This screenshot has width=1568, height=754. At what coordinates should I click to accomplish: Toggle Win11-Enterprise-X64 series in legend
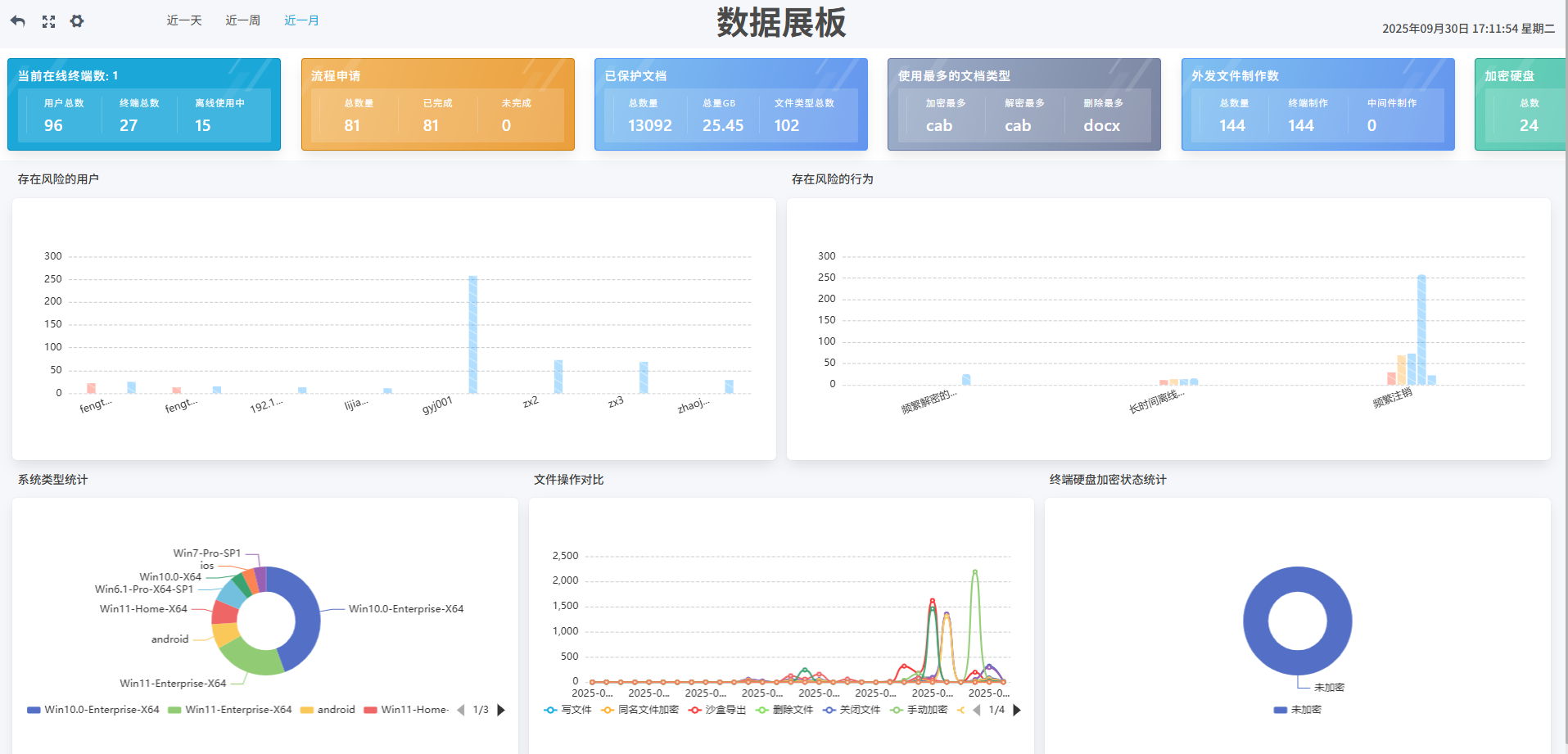tap(230, 710)
